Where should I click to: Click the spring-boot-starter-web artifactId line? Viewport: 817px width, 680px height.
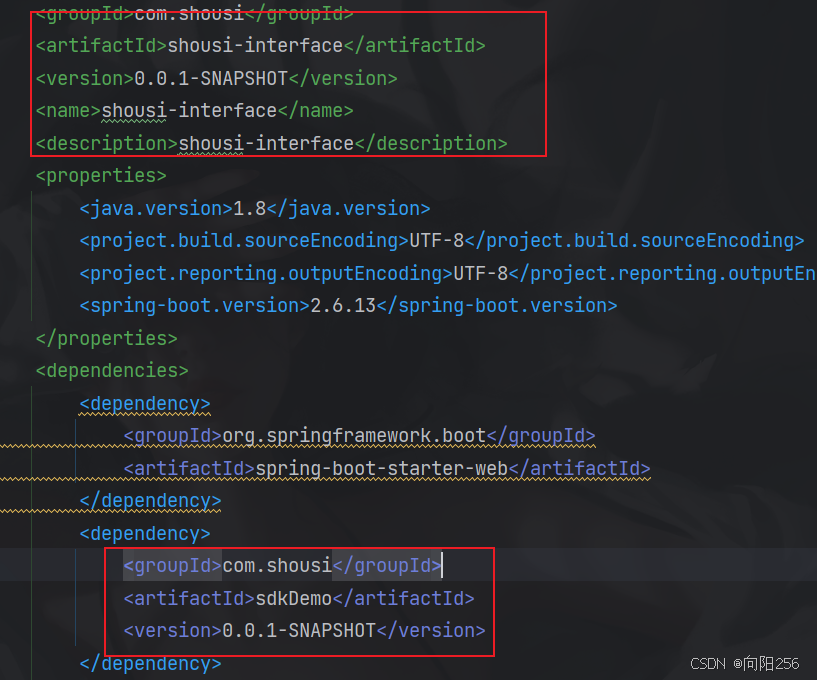point(387,468)
